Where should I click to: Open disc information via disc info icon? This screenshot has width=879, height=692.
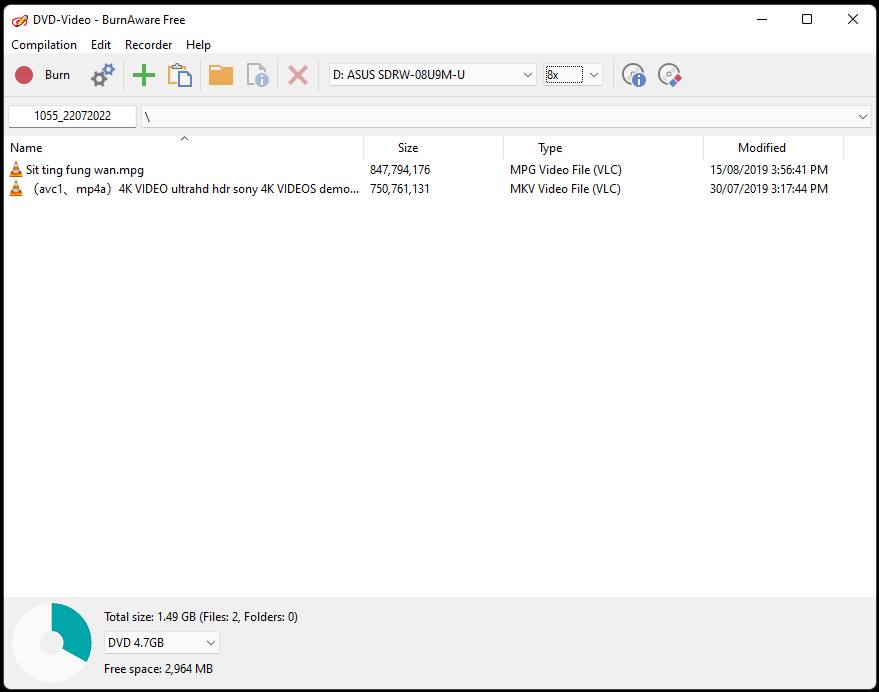[x=633, y=75]
